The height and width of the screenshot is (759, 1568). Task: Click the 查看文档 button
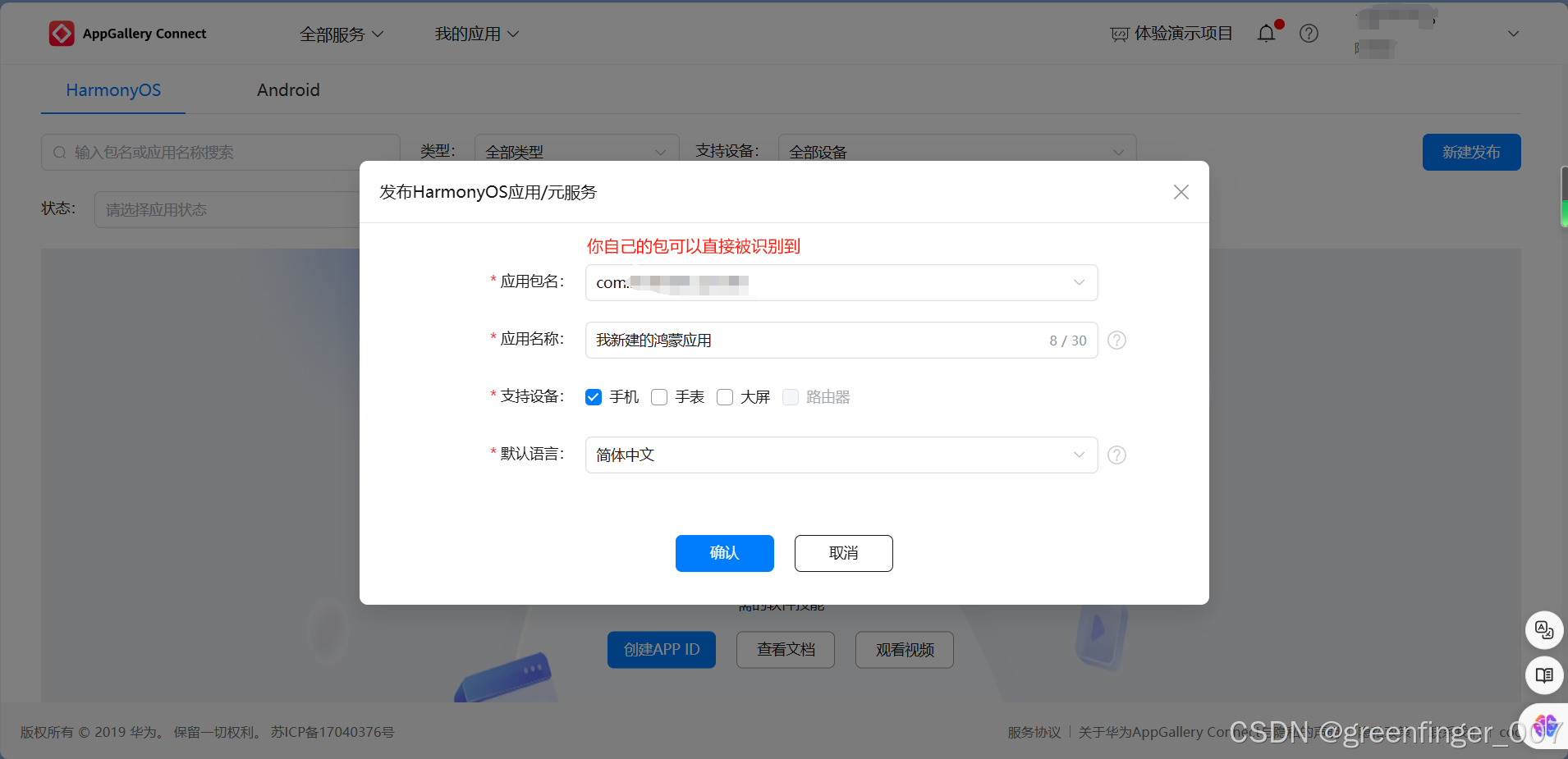786,650
